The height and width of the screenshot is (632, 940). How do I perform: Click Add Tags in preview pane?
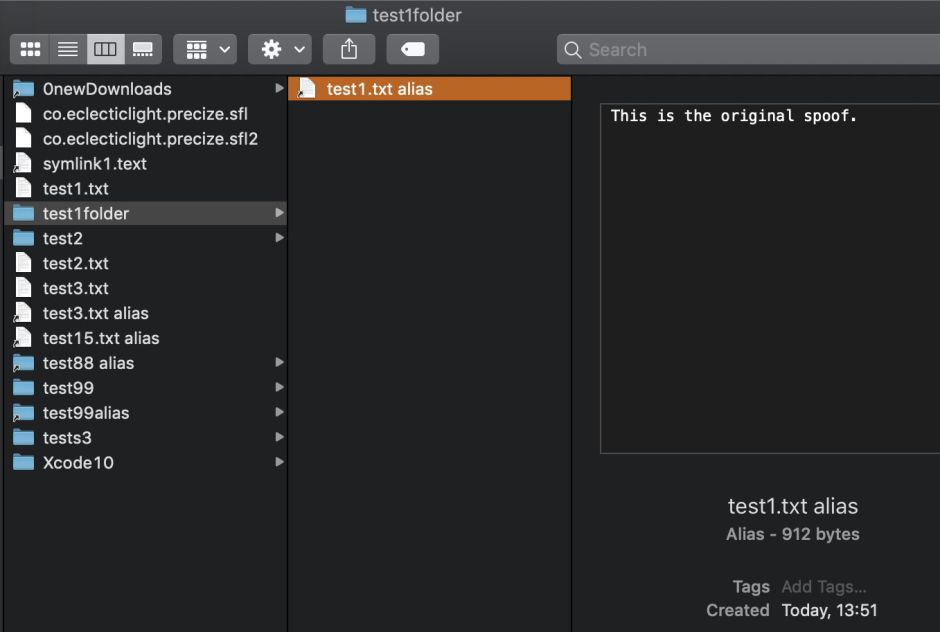823,587
